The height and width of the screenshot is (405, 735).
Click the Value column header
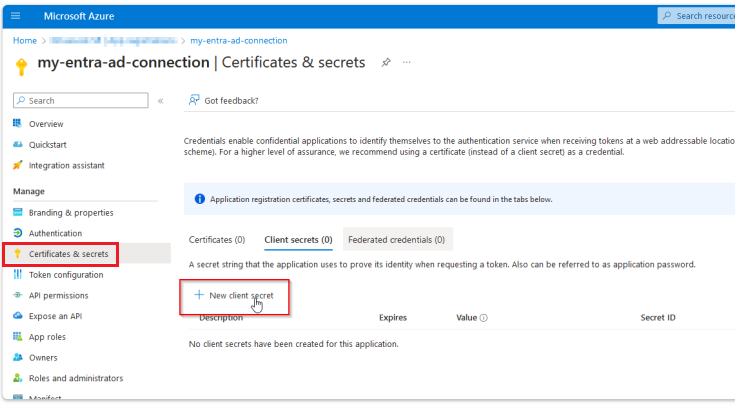pyautogui.click(x=466, y=318)
